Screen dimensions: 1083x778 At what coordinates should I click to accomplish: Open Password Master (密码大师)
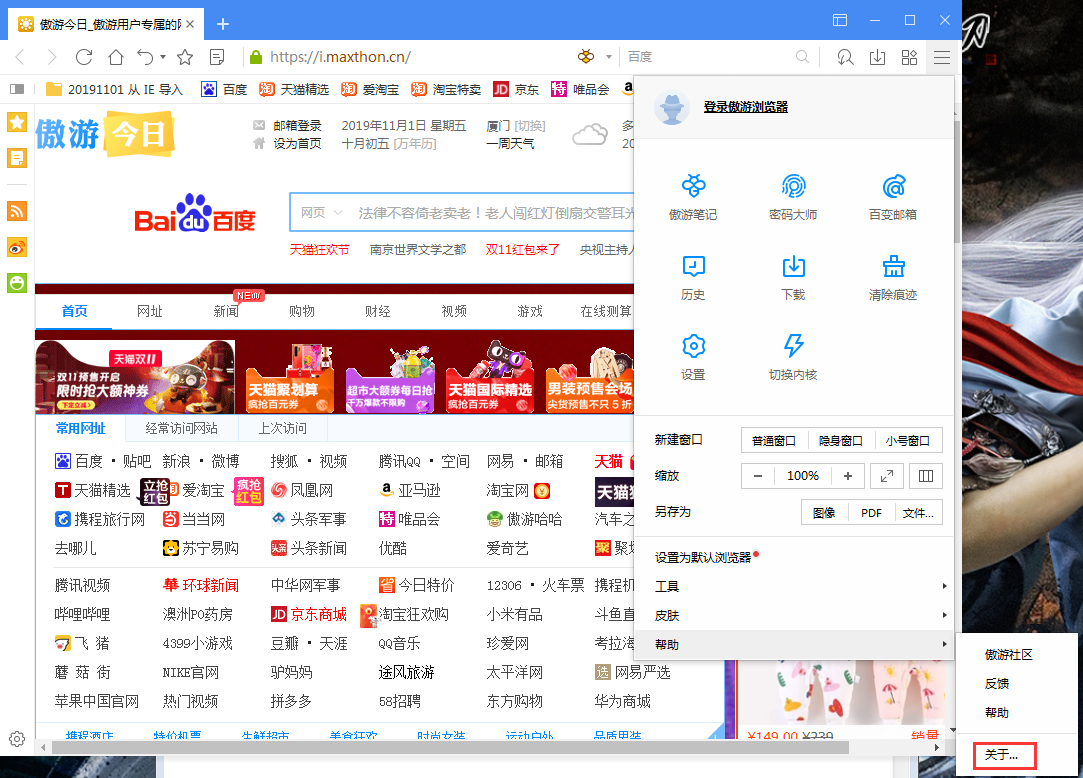[793, 195]
